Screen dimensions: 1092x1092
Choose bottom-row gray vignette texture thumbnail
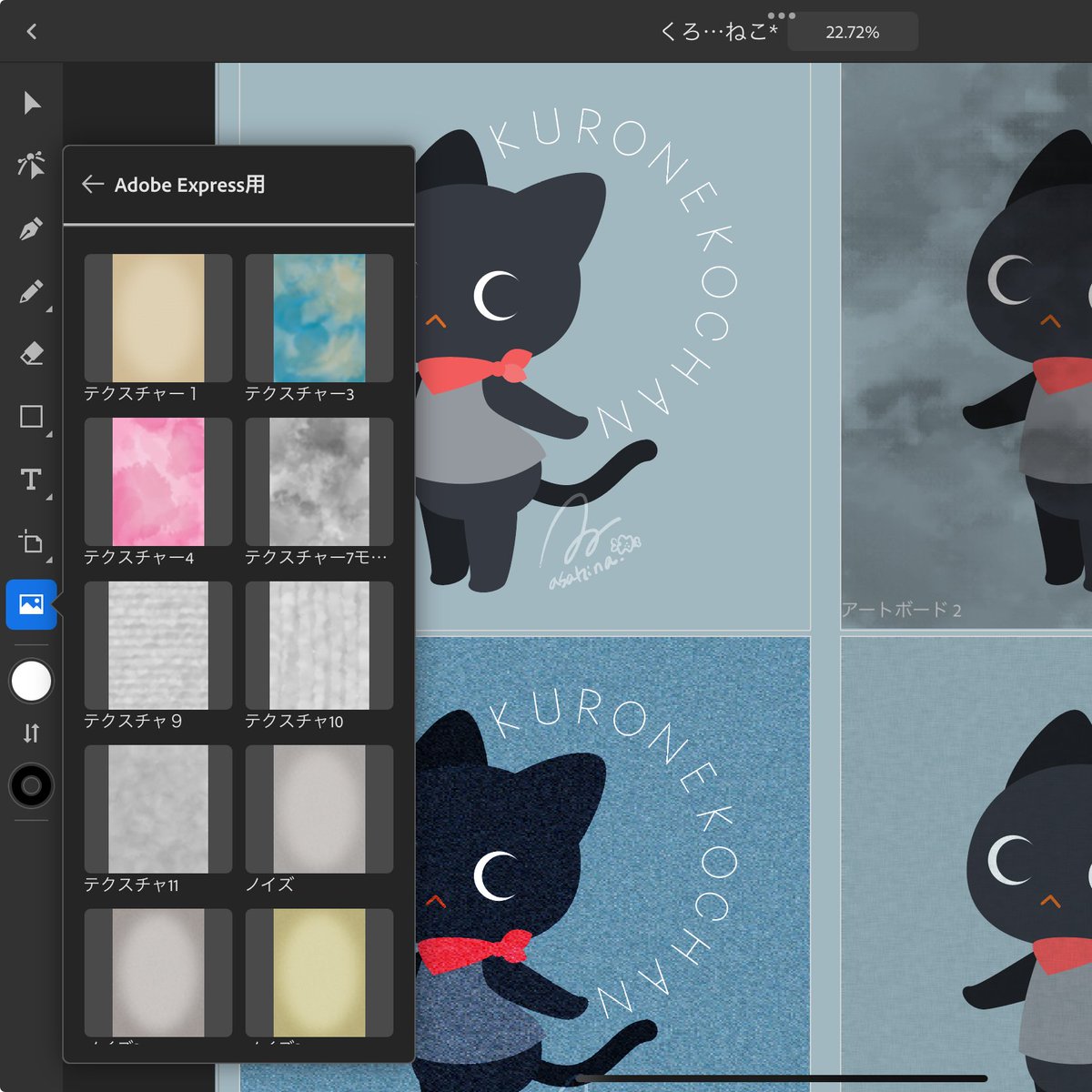click(158, 973)
